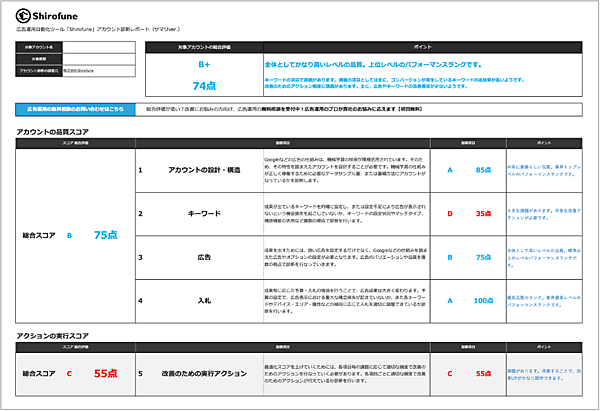Click the 対象アカウントの総合評価 column header
600x411 pixels.
pos(204,46)
